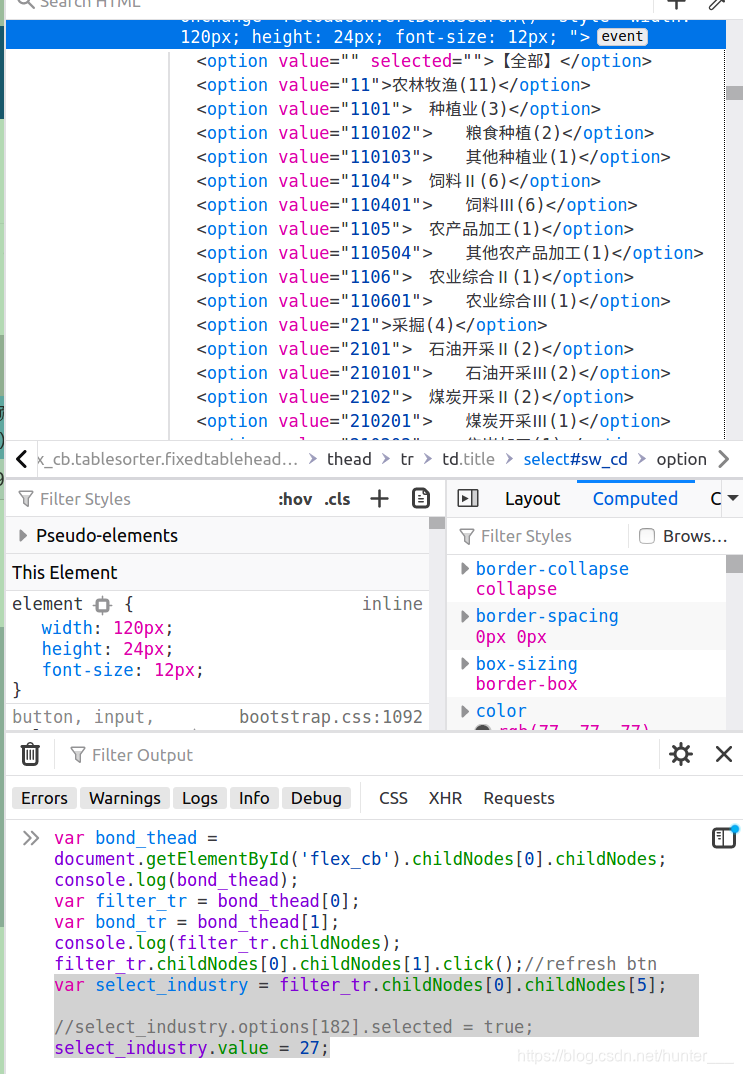
Task: Expand the border-collapse computed property
Action: [x=463, y=568]
